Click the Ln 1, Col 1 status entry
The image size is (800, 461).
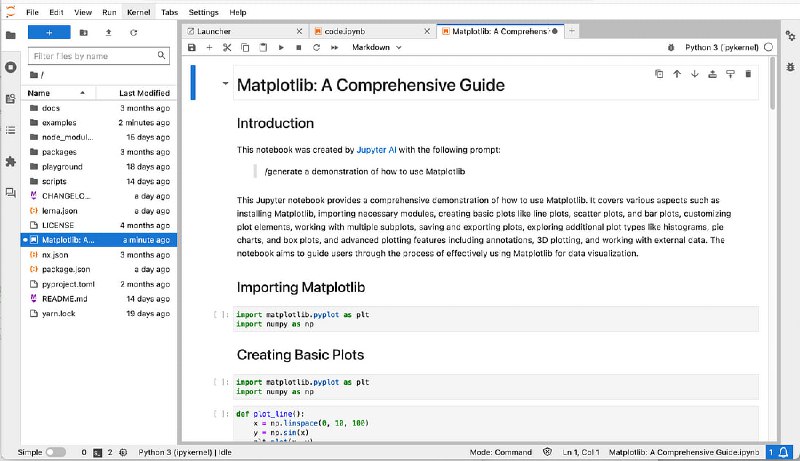point(581,452)
